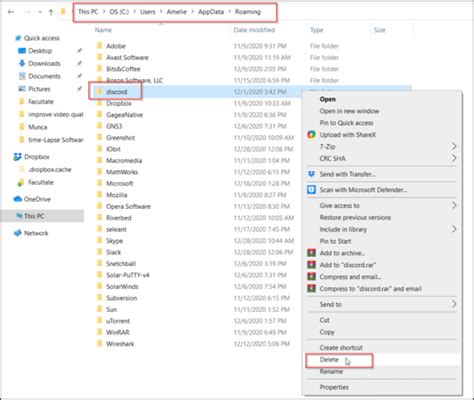Sort by the Type column header
474x400 pixels.
[x=317, y=30]
